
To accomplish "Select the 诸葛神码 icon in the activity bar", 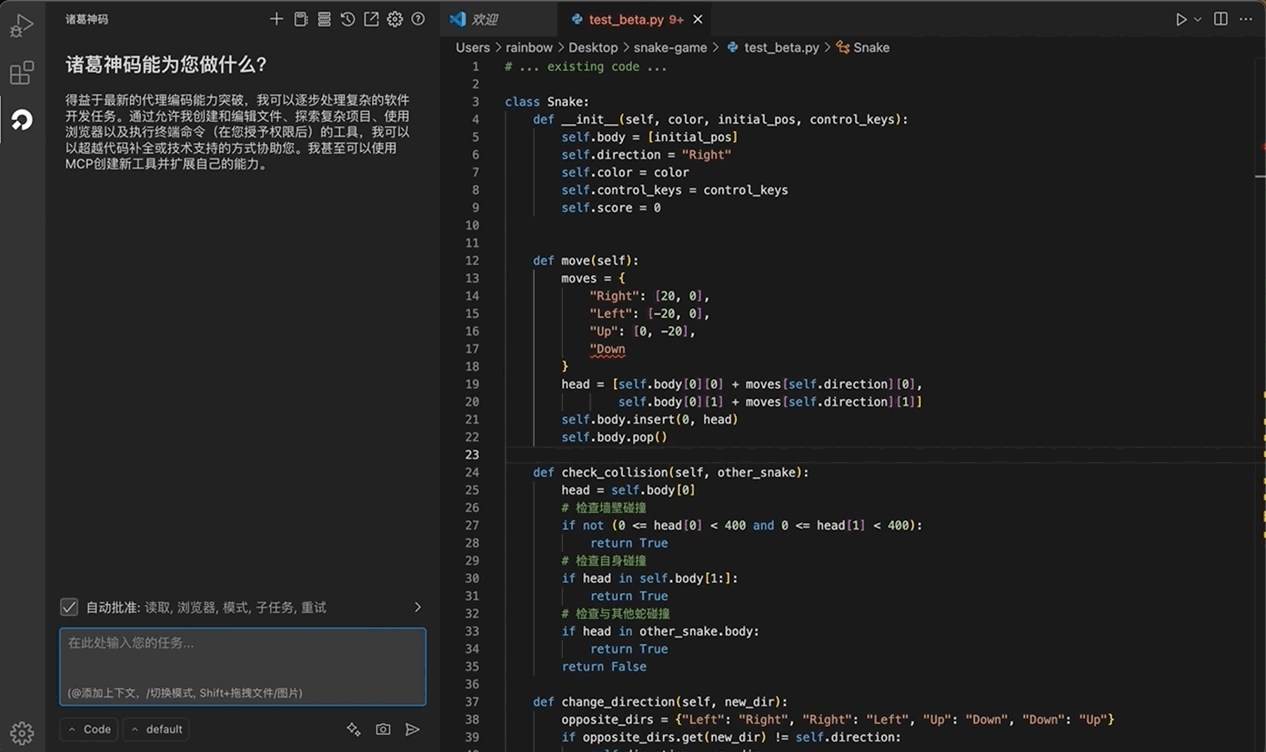I will coord(21,120).
